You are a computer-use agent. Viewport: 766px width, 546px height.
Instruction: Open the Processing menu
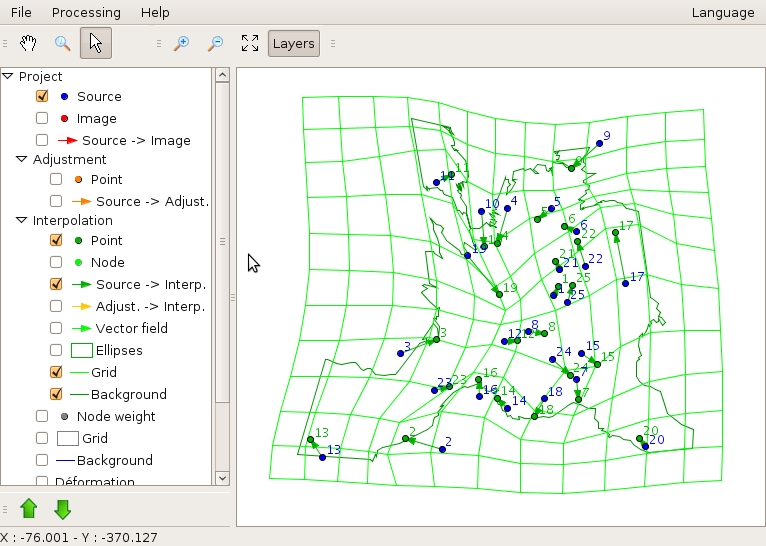pyautogui.click(x=86, y=12)
